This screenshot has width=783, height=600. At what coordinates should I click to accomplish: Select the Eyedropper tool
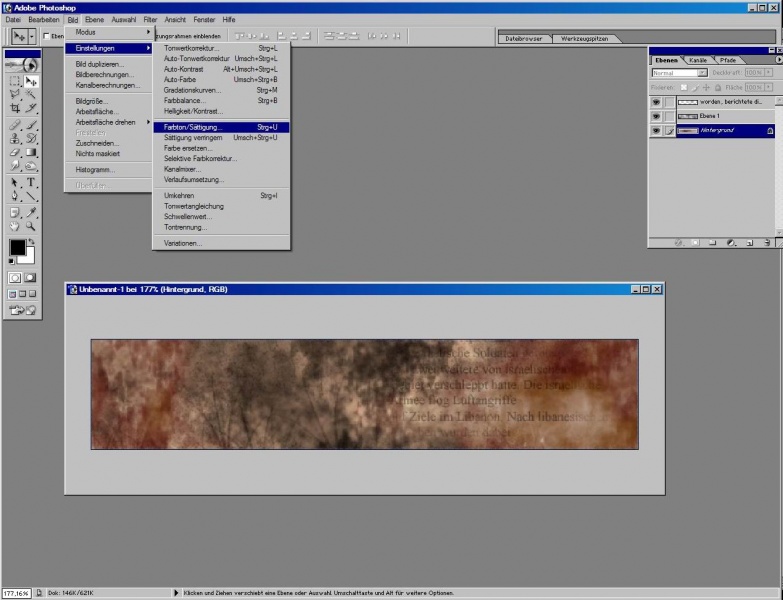coord(31,212)
